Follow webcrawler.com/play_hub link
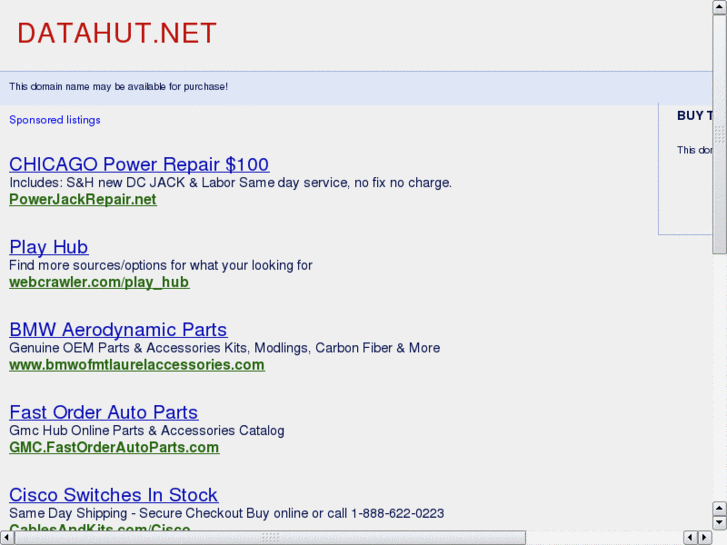This screenshot has height=545, width=727. (99, 282)
